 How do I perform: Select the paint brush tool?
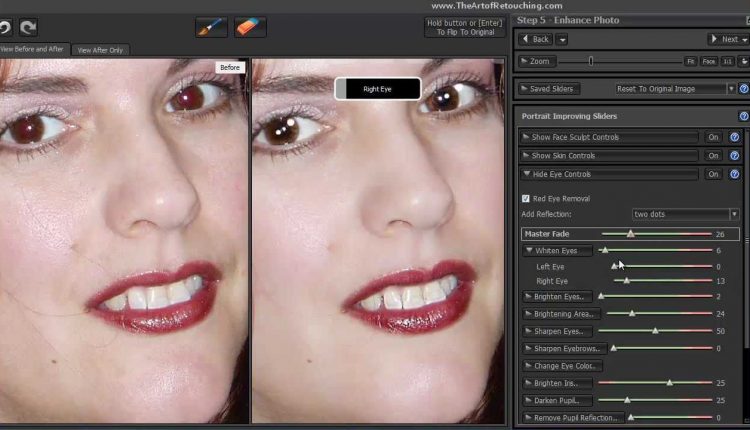211,27
